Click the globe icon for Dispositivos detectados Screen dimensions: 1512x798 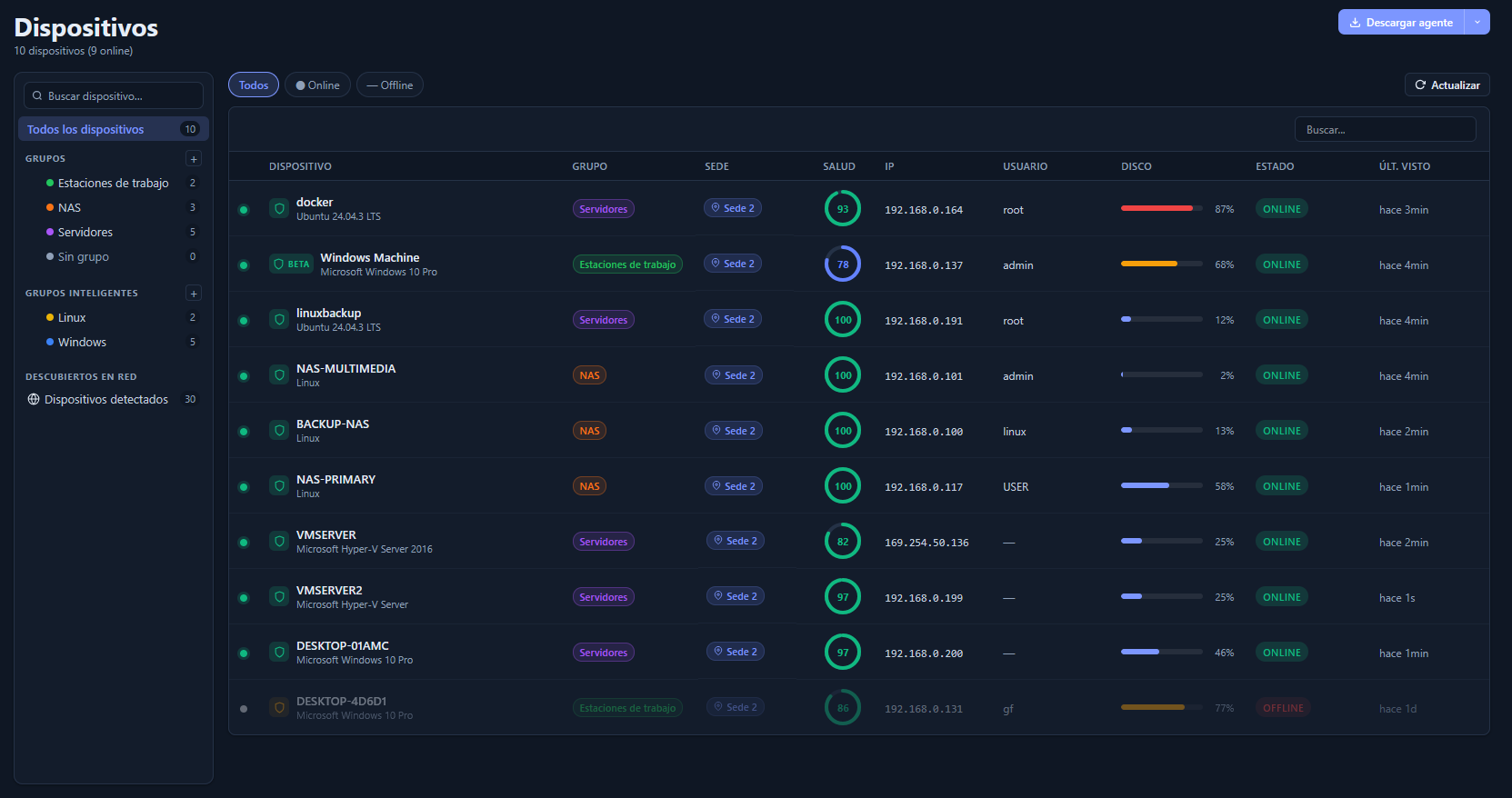pyautogui.click(x=34, y=399)
